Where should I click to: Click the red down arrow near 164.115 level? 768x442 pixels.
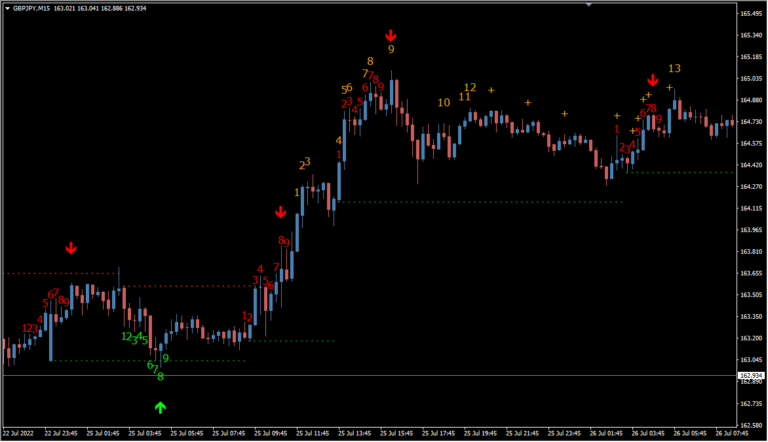pos(281,212)
